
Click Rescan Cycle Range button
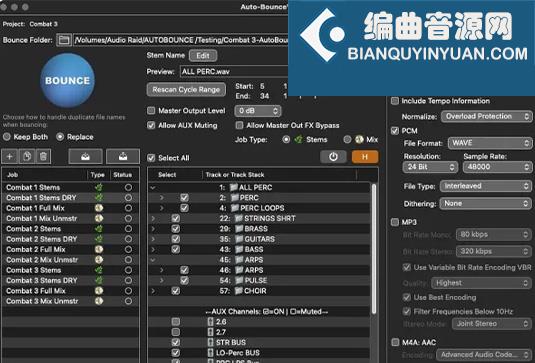point(186,89)
